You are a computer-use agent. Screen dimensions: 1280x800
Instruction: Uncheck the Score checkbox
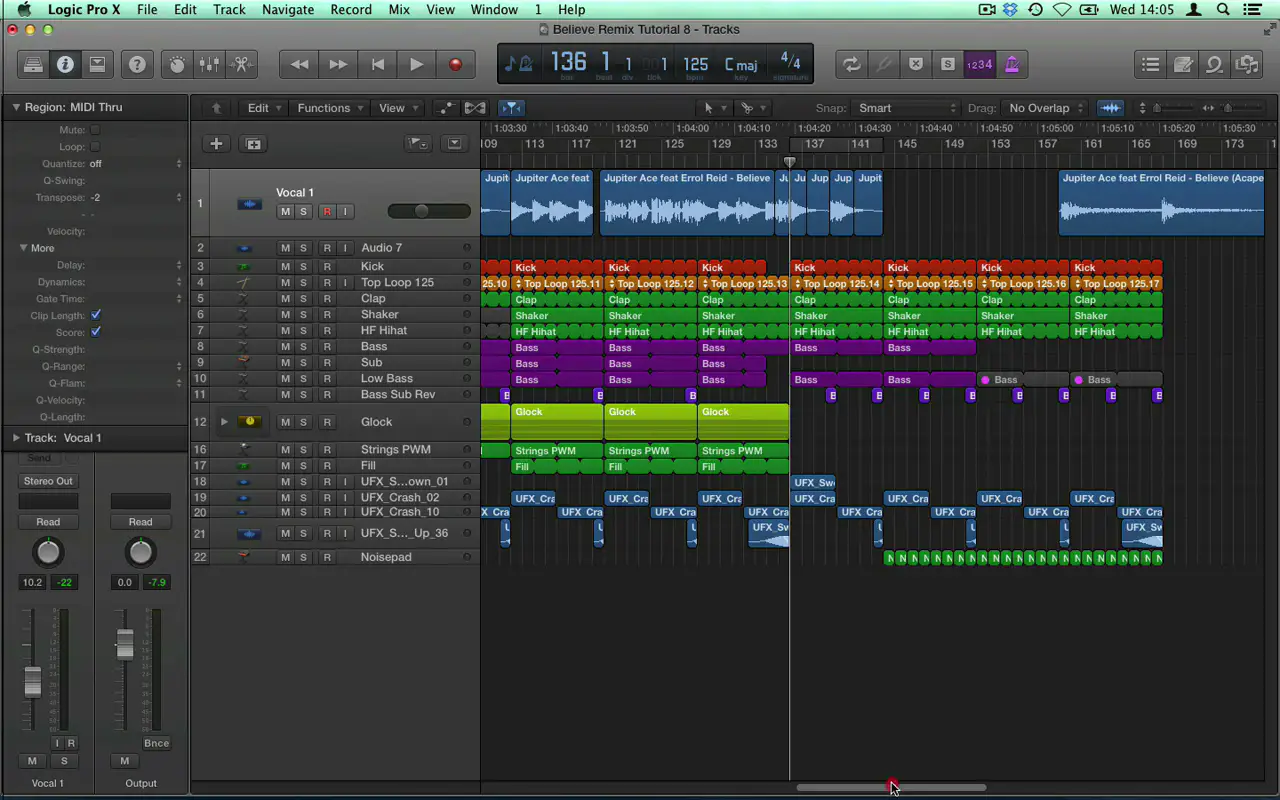click(95, 332)
